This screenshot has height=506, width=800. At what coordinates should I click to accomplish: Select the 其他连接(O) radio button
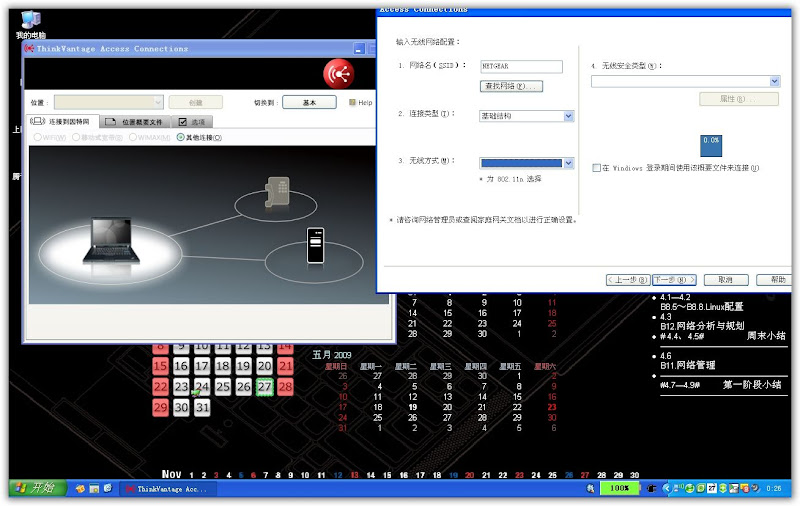click(180, 137)
